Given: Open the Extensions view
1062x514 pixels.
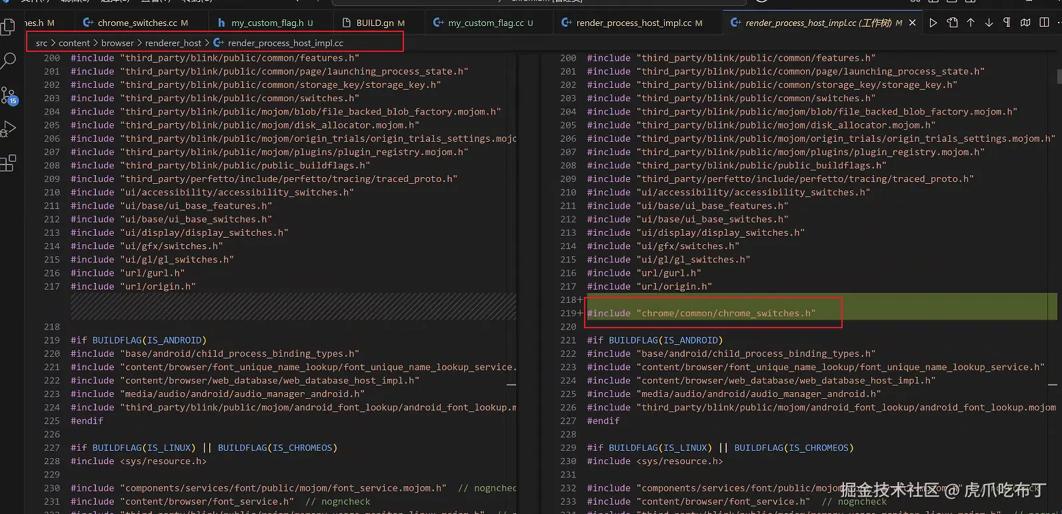Looking at the screenshot, I should coord(8,163).
